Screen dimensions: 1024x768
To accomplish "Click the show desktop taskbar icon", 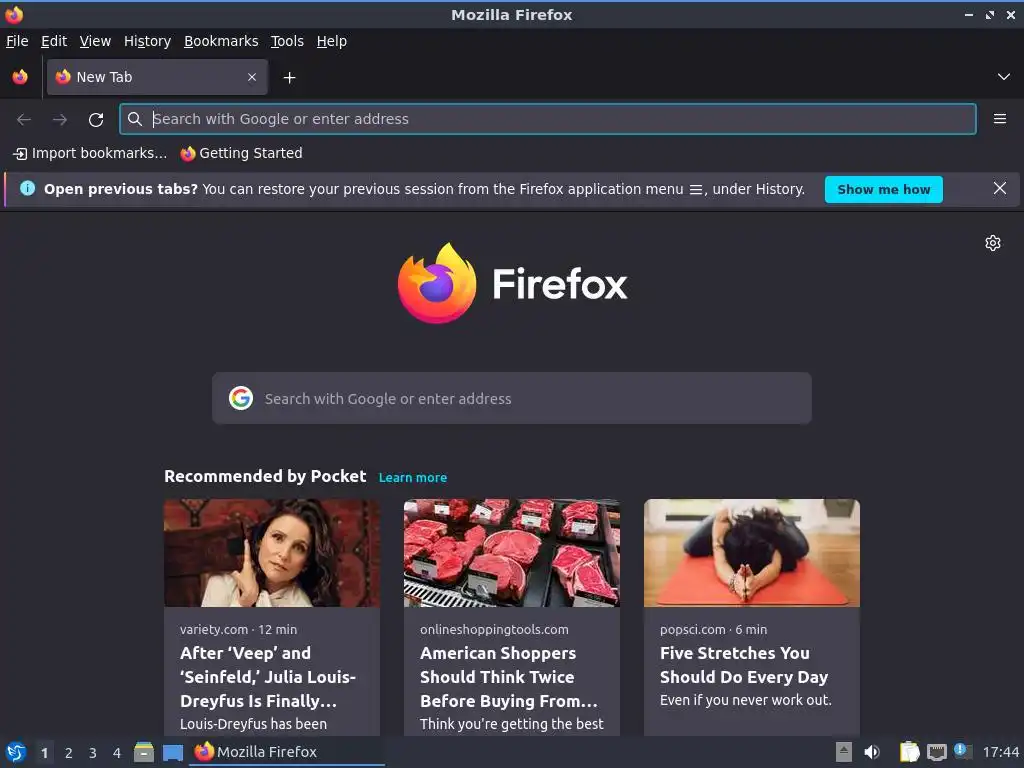I will tap(172, 753).
